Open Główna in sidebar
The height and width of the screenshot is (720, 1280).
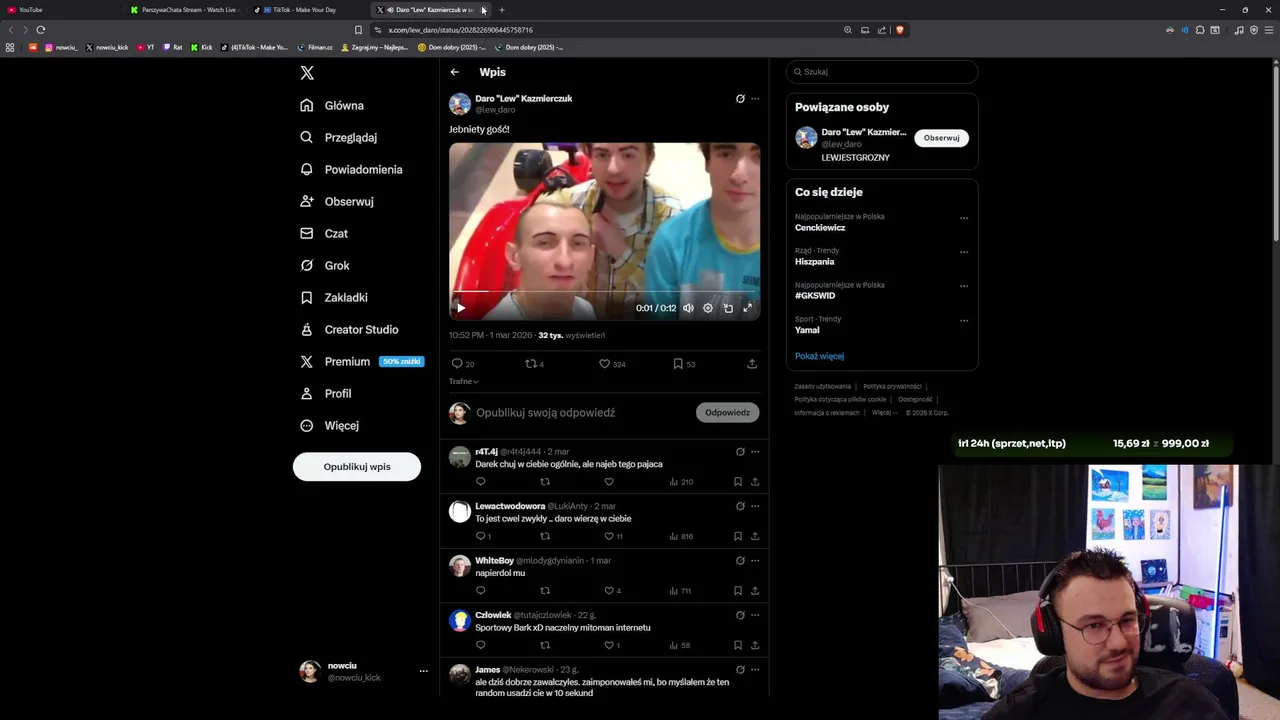pos(332,105)
